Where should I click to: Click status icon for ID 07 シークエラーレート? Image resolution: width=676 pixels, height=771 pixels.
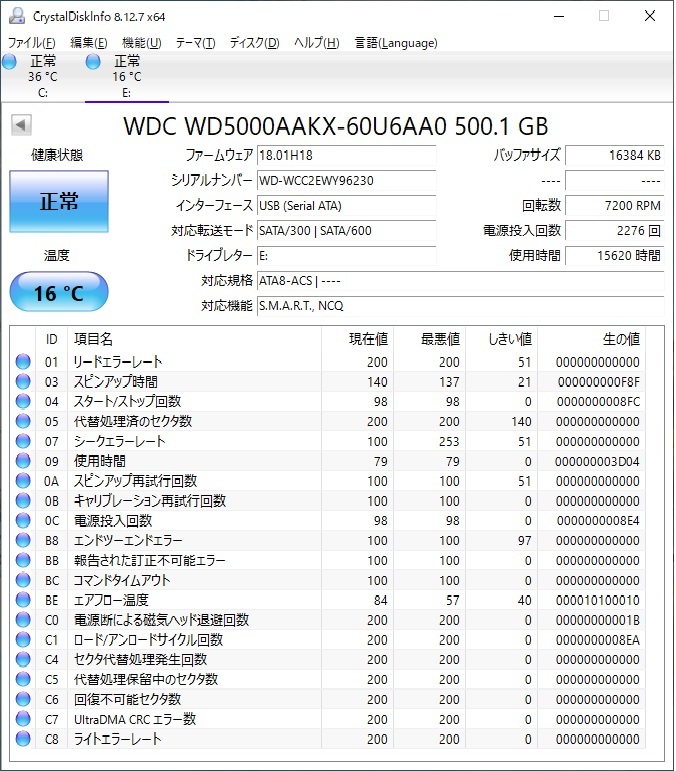[x=23, y=441]
